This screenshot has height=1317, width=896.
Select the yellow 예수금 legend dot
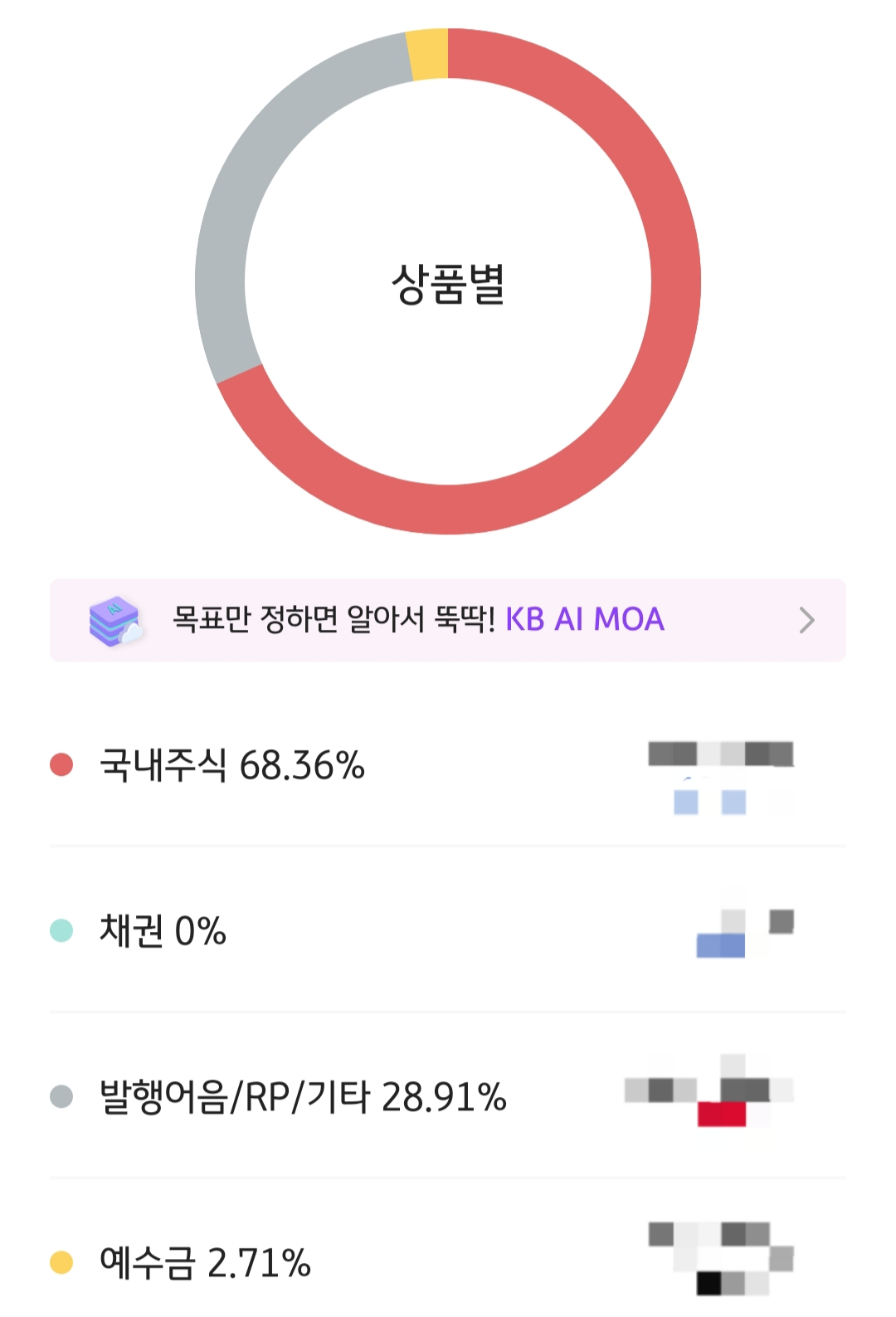tap(61, 1262)
